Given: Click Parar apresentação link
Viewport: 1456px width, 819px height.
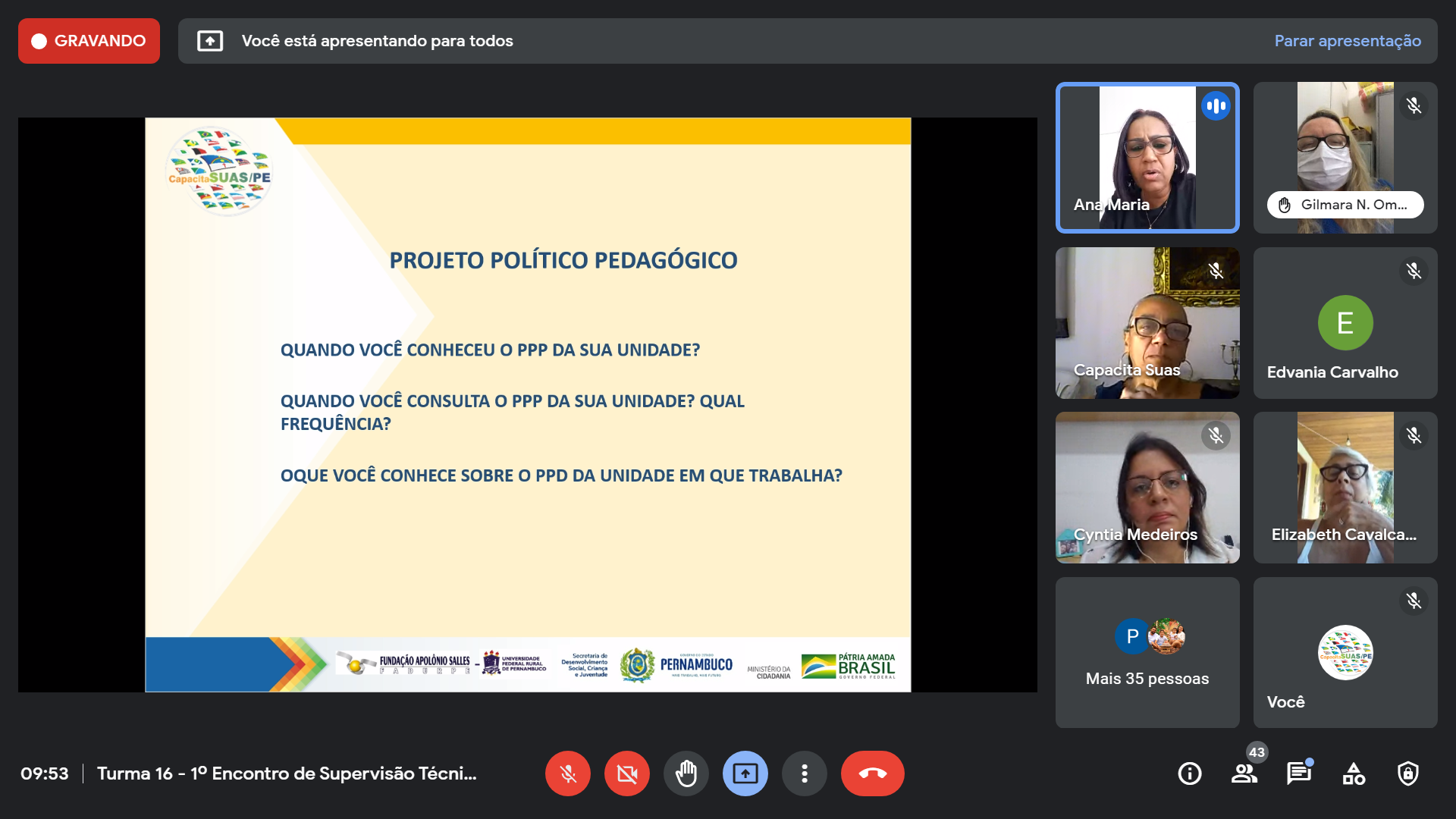Looking at the screenshot, I should (x=1347, y=41).
